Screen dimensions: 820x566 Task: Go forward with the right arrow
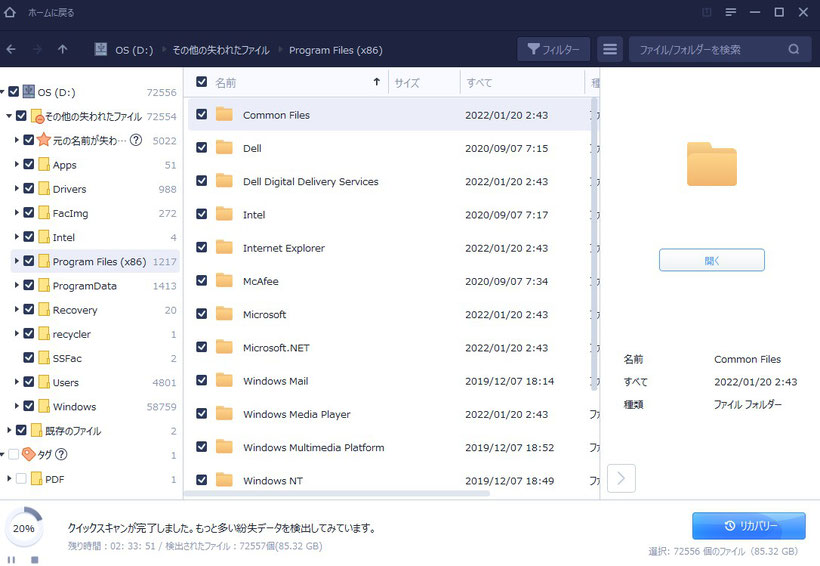[x=37, y=50]
